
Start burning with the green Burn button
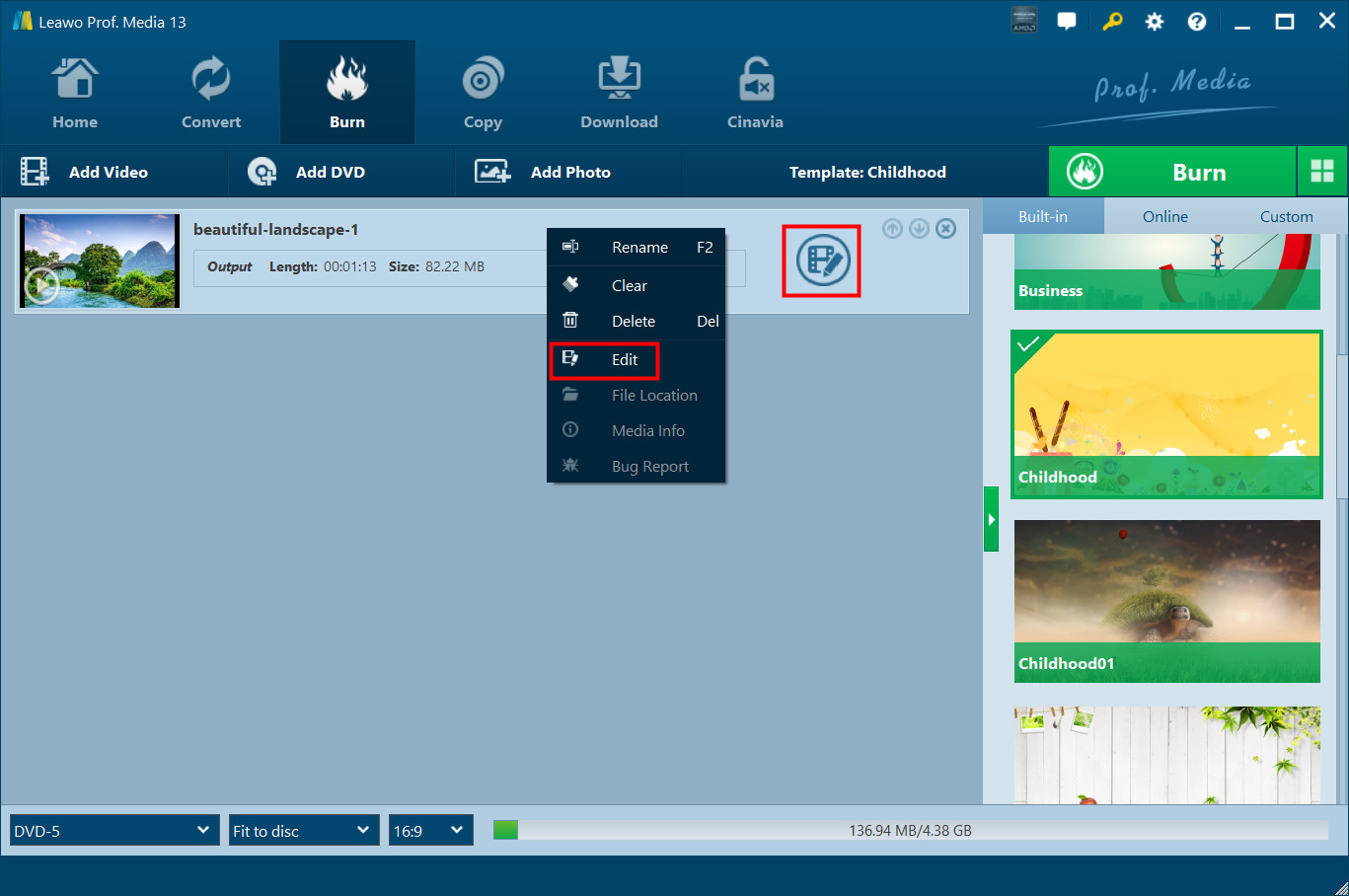[x=1172, y=172]
